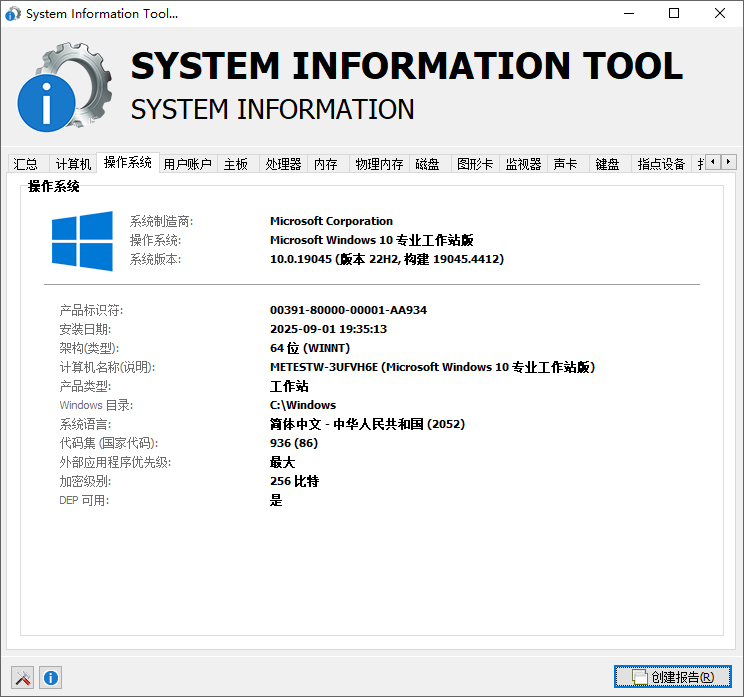
Task: Open the blue About info icon
Action: point(50,677)
